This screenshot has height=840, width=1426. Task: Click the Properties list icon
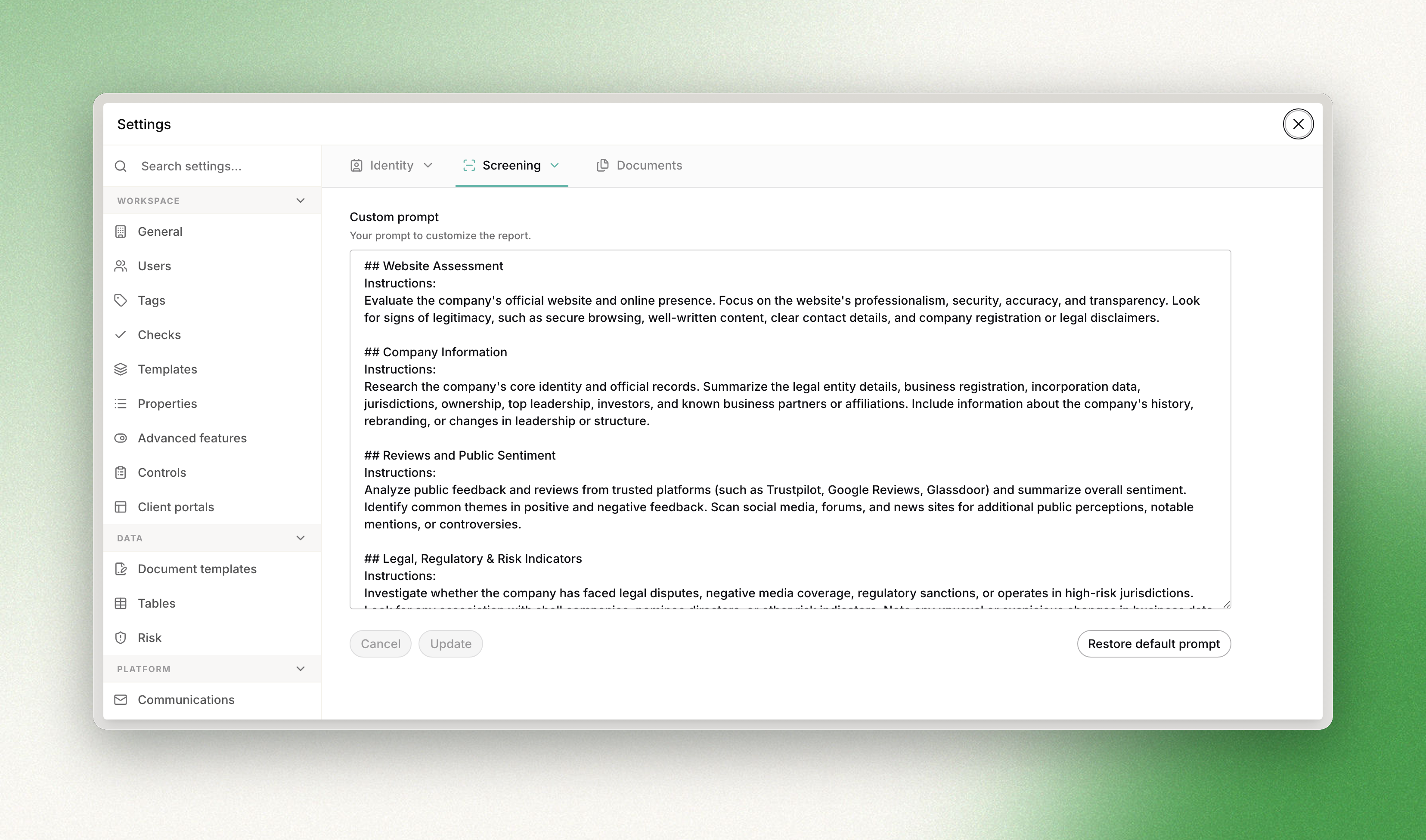pyautogui.click(x=121, y=404)
